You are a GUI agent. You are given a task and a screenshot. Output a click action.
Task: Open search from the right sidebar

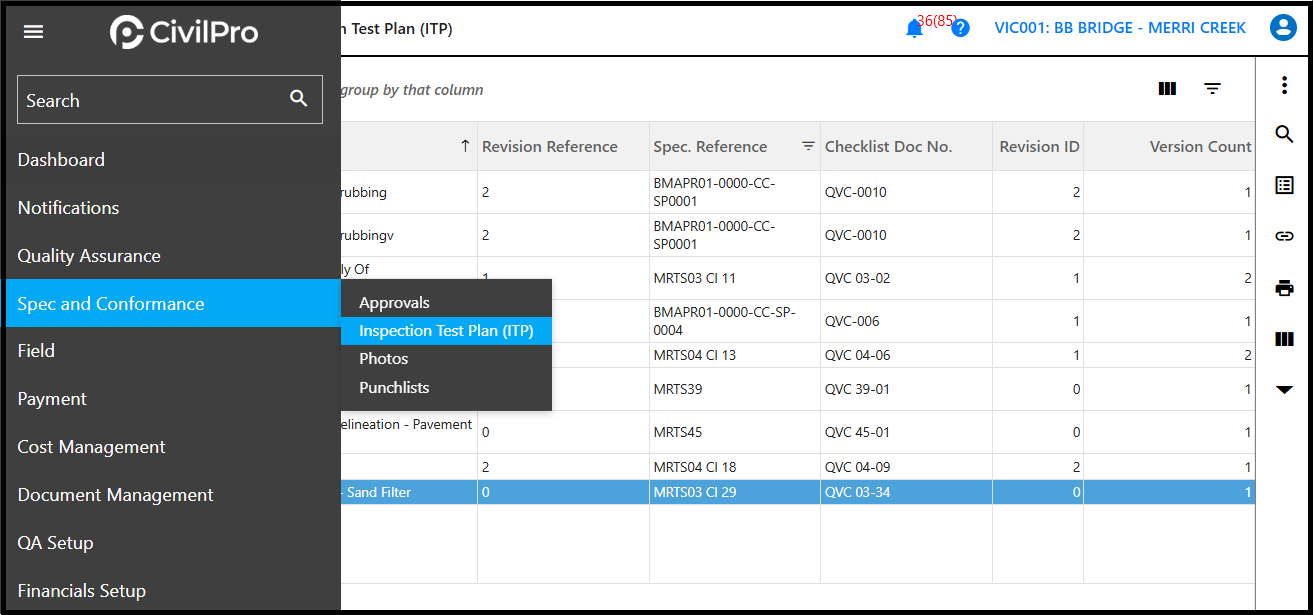(1284, 134)
